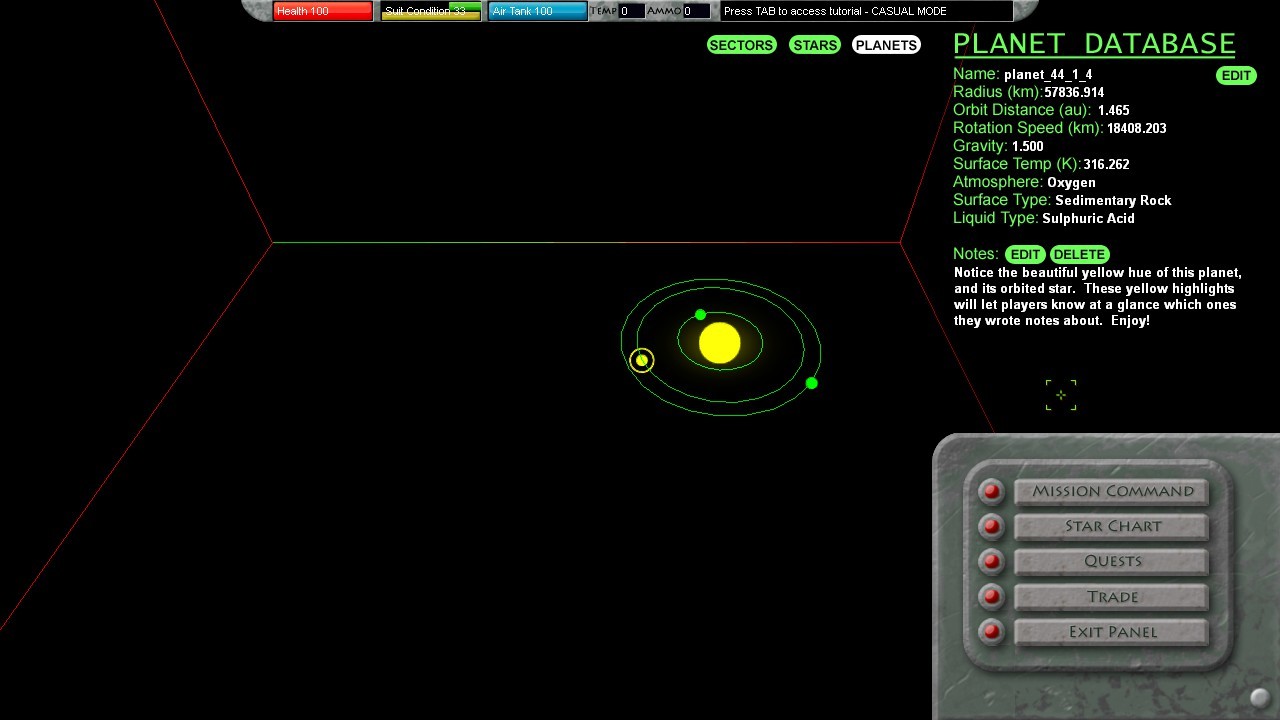Click the red Health 100 bar

pyautogui.click(x=322, y=11)
